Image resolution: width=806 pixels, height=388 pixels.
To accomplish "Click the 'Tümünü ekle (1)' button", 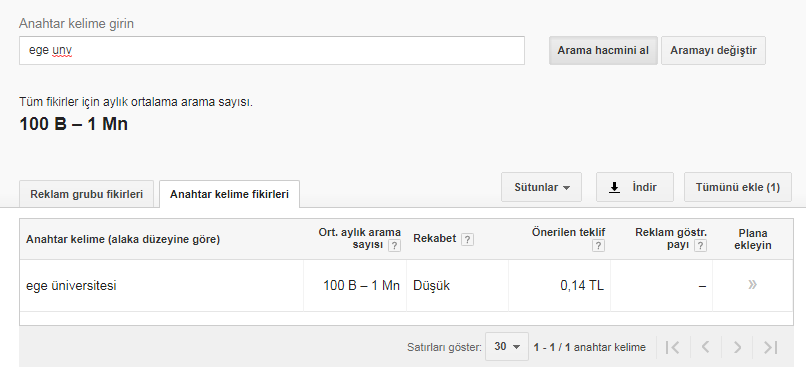I will click(x=738, y=187).
